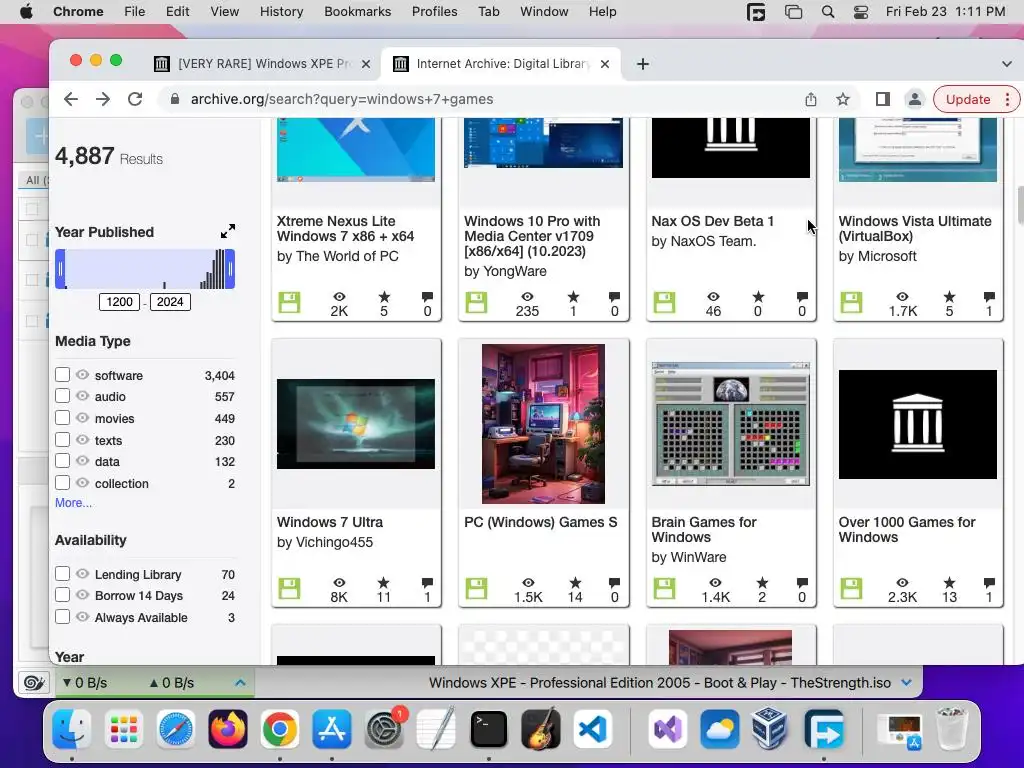The height and width of the screenshot is (768, 1024).
Task: Click views eye icon on Xtreme Nexus Lite card
Action: pos(340,296)
